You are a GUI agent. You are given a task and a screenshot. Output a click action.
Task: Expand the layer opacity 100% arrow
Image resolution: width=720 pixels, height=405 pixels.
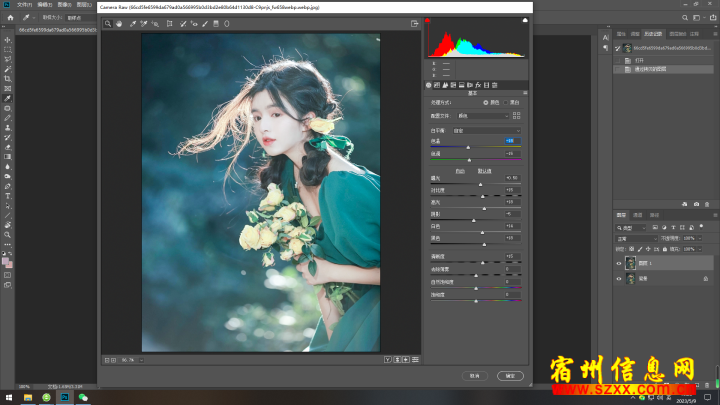click(x=700, y=239)
